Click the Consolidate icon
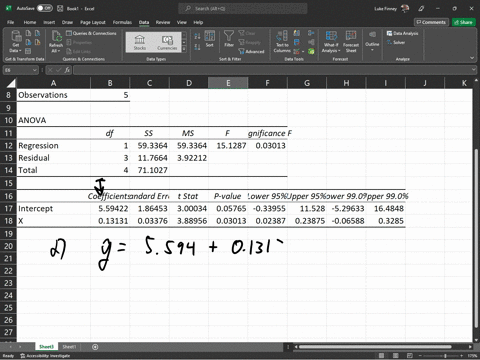Viewport: 480px width, 360px height. click(x=311, y=33)
